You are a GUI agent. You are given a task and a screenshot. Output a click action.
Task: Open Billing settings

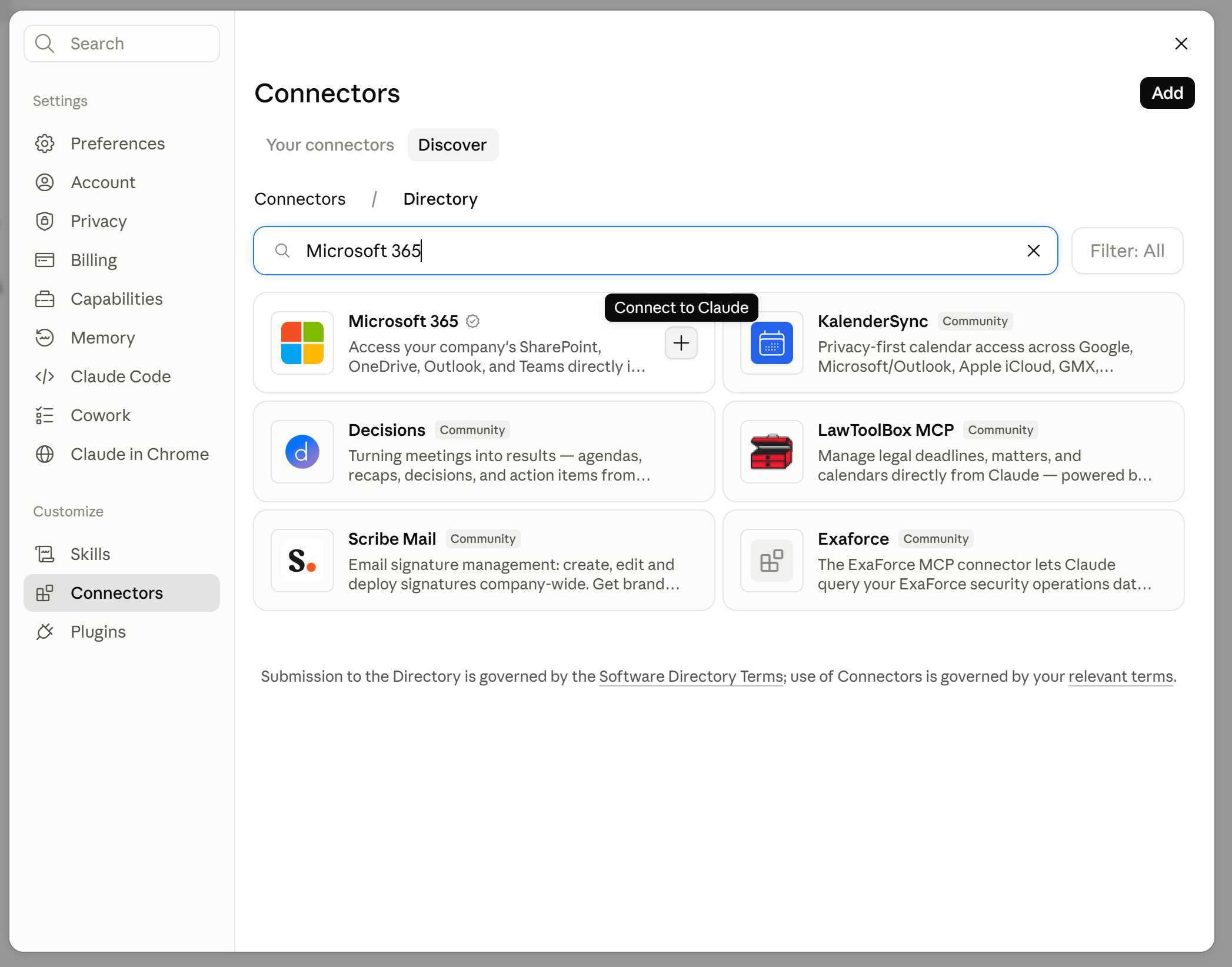pyautogui.click(x=122, y=260)
